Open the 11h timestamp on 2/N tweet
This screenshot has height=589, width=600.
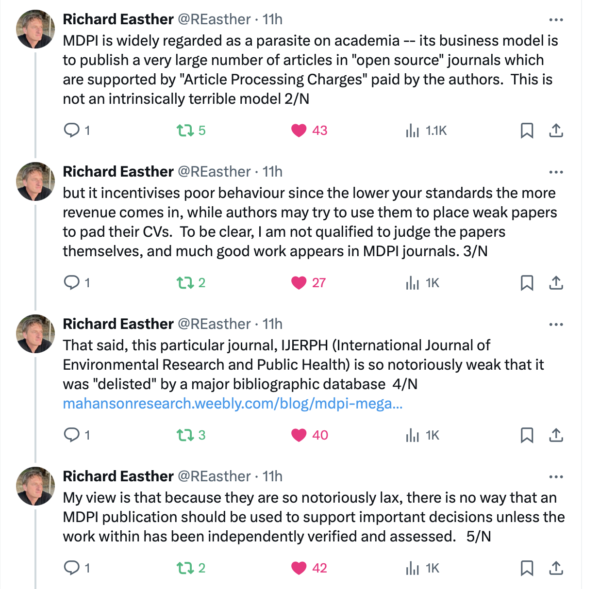[x=272, y=18]
